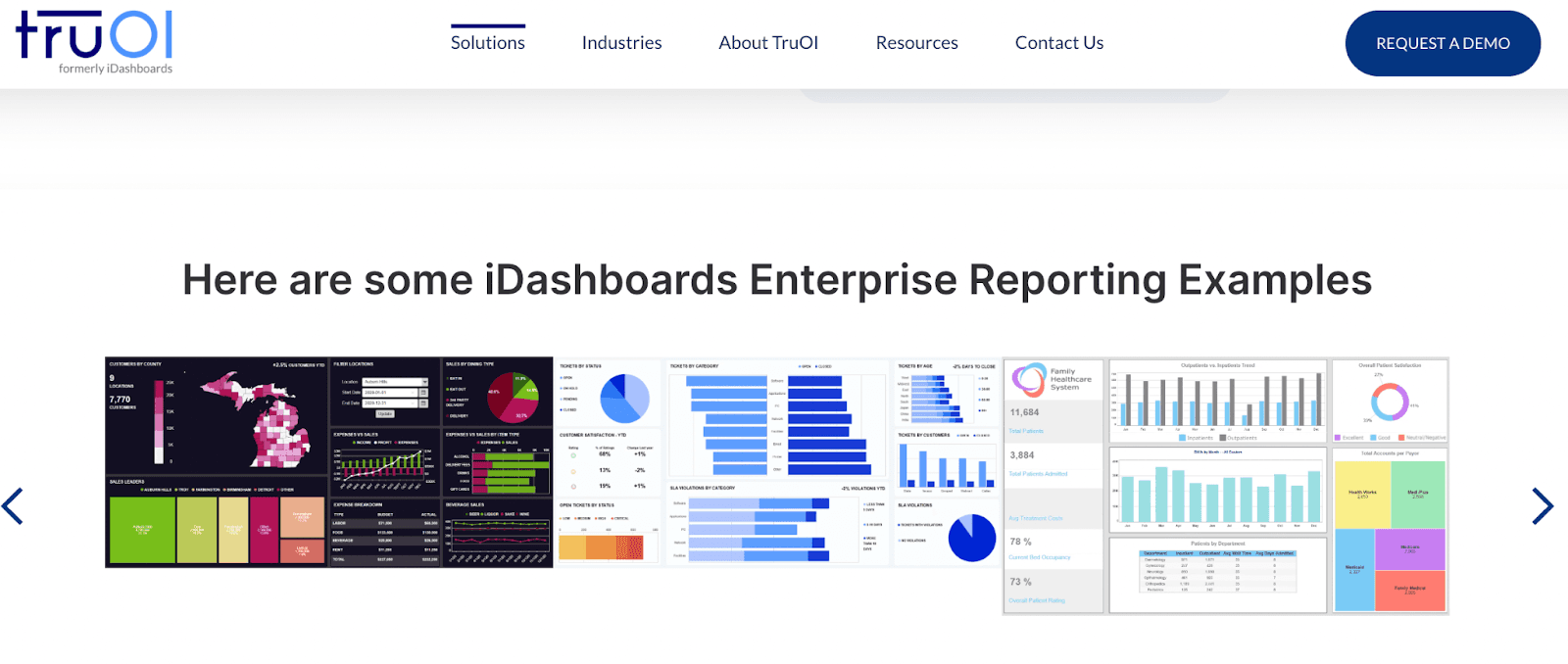Click the 'formerly iDashboards' tagline

pyautogui.click(x=116, y=69)
